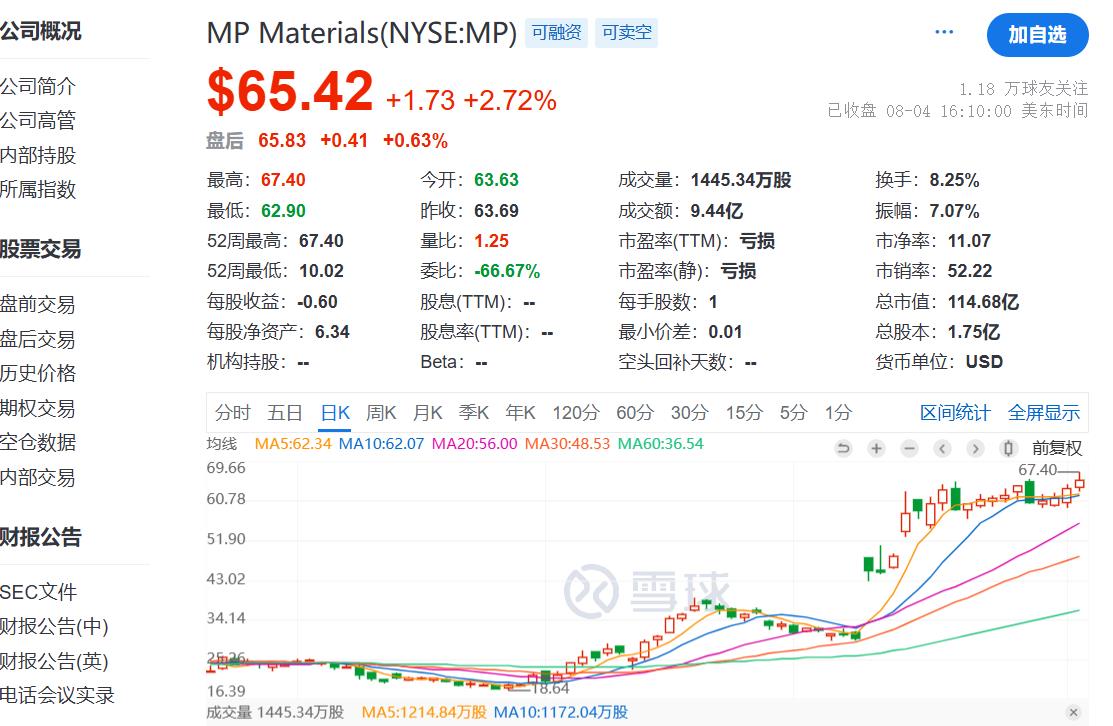Click the 67.40 high marker on chart

click(x=1037, y=470)
